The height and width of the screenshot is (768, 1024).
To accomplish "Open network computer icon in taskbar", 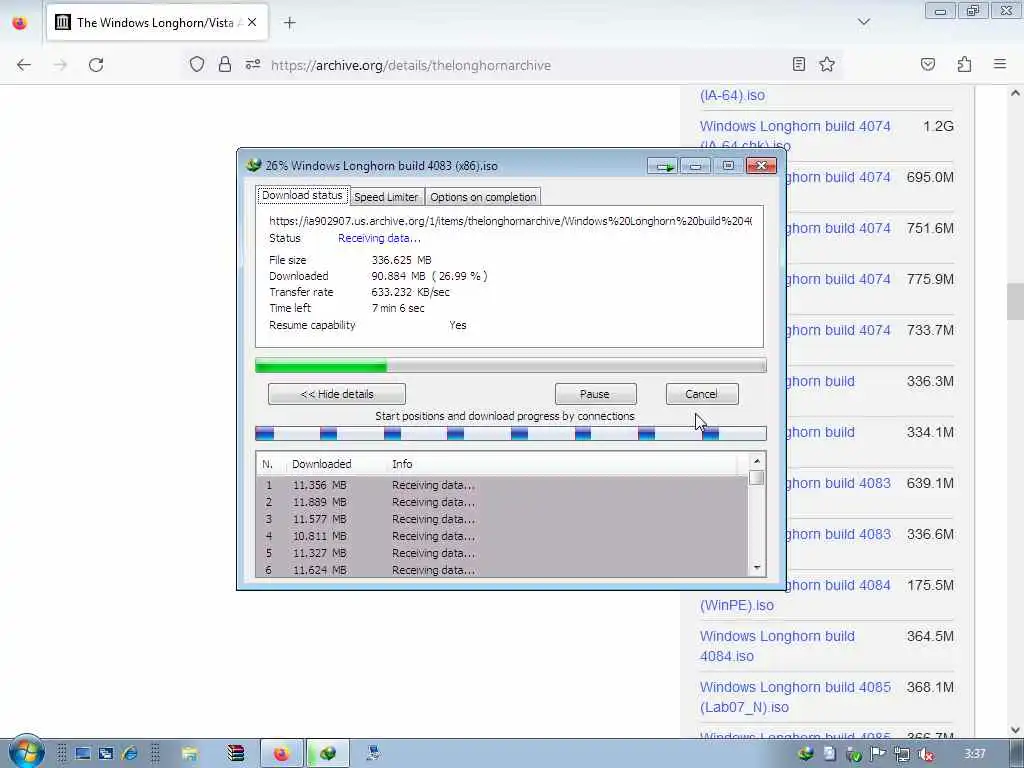I will 374,754.
